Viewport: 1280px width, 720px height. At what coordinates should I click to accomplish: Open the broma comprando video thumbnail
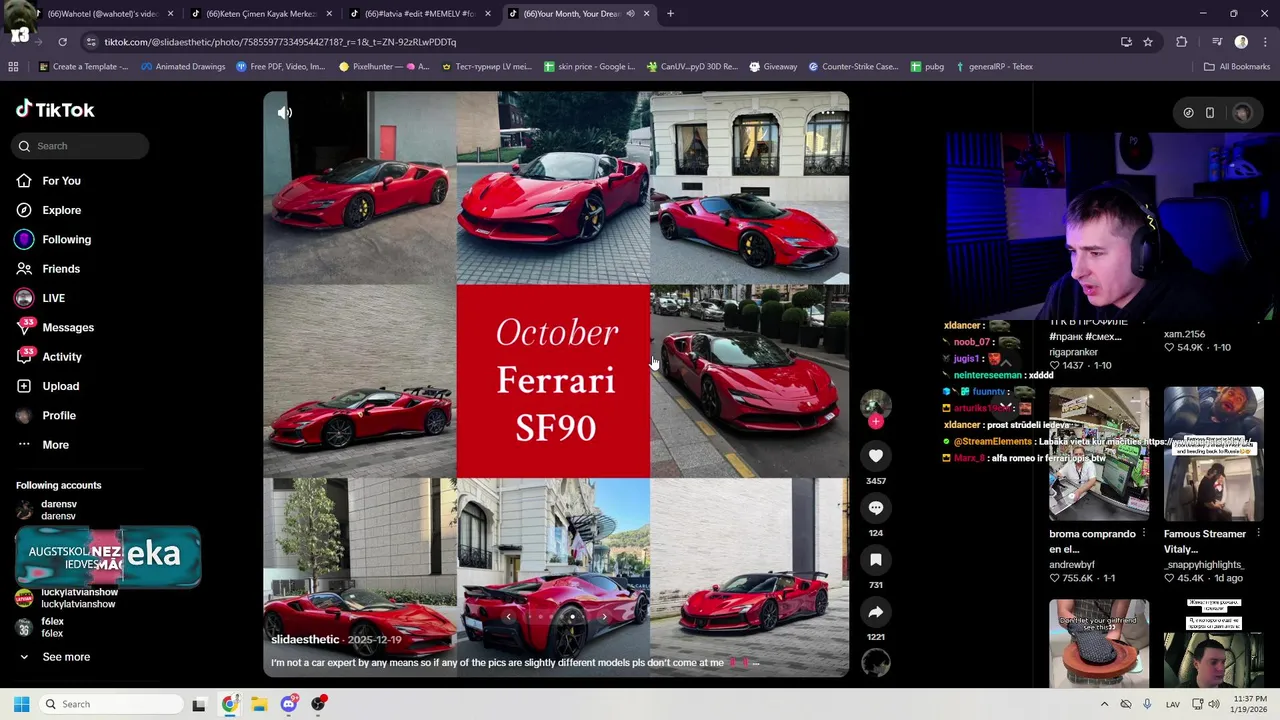point(1099,454)
